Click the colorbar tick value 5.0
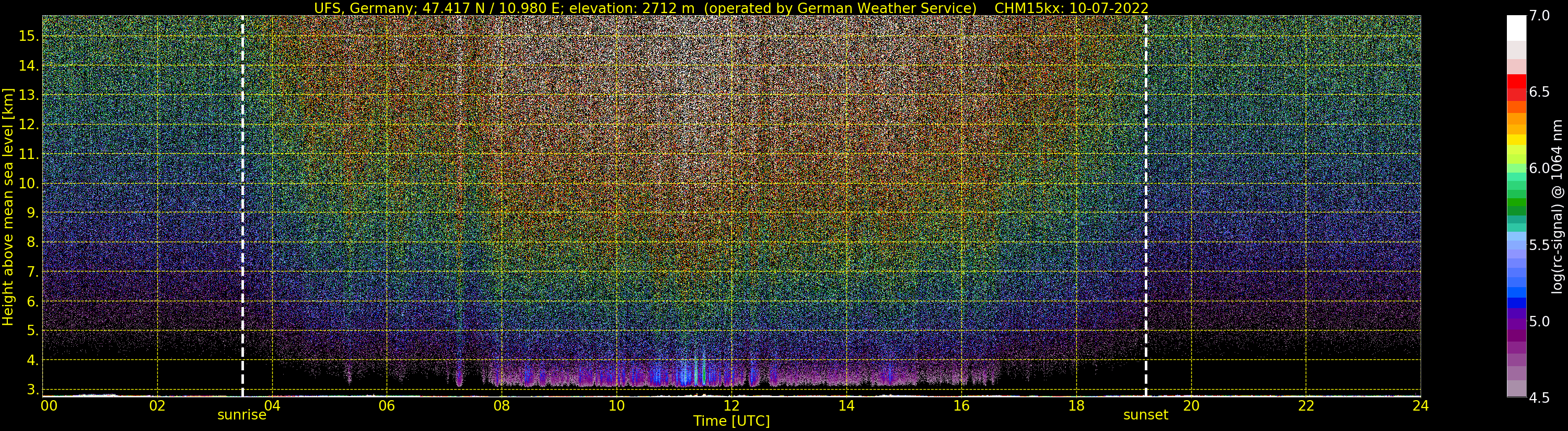1568x431 pixels. coord(1539,321)
